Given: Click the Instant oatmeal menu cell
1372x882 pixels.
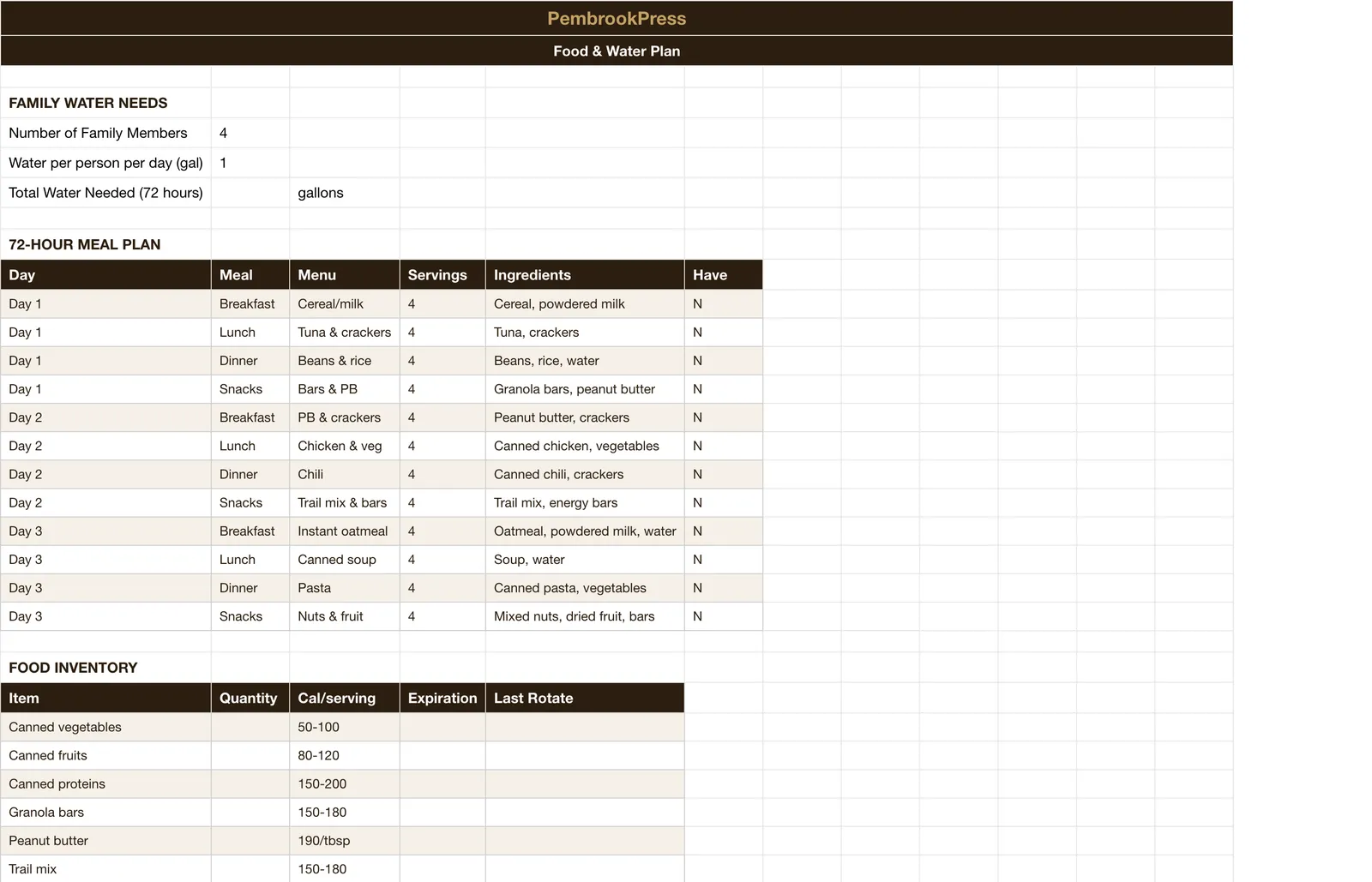Looking at the screenshot, I should [345, 531].
